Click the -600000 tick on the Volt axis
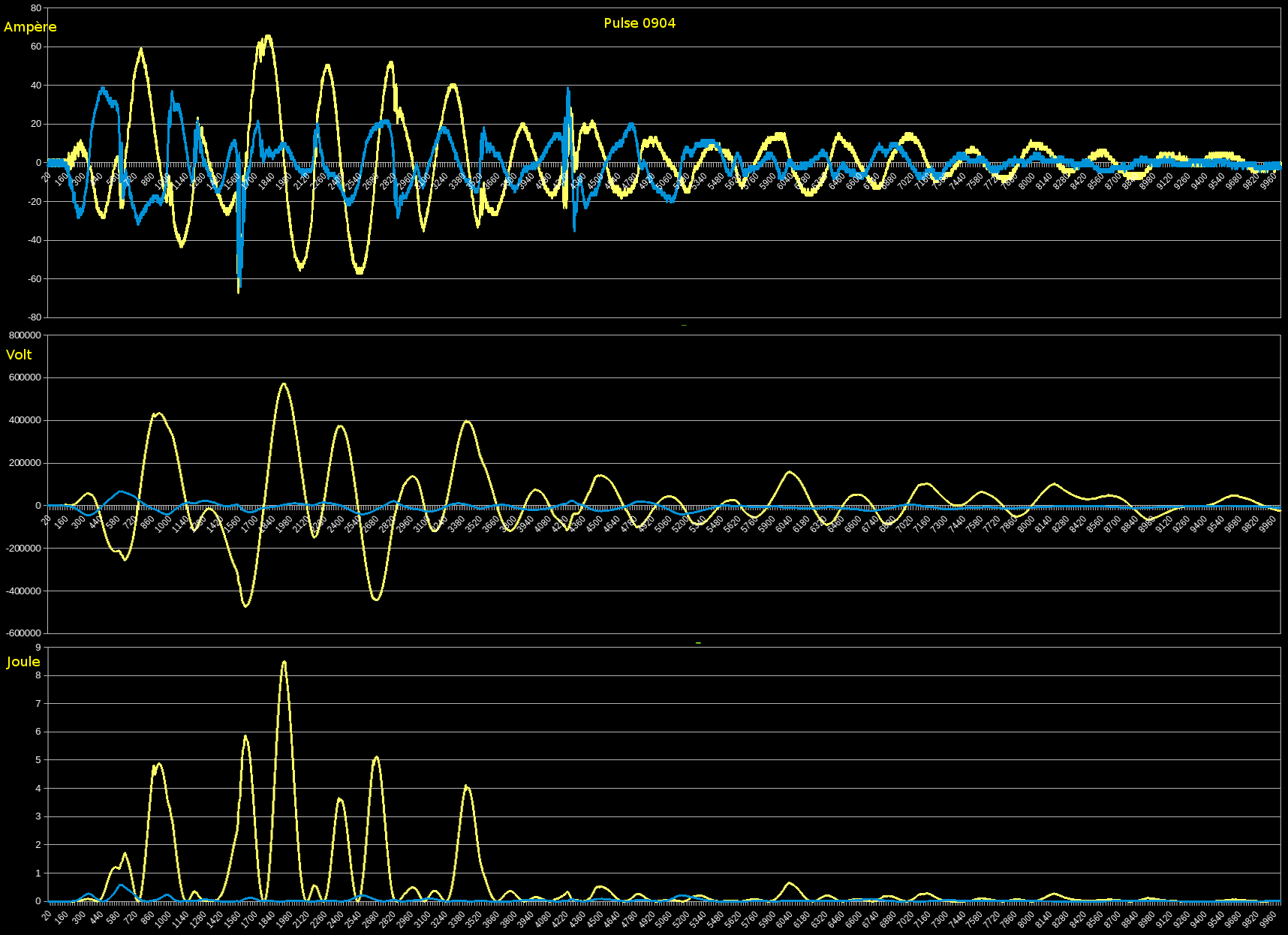 coord(24,633)
